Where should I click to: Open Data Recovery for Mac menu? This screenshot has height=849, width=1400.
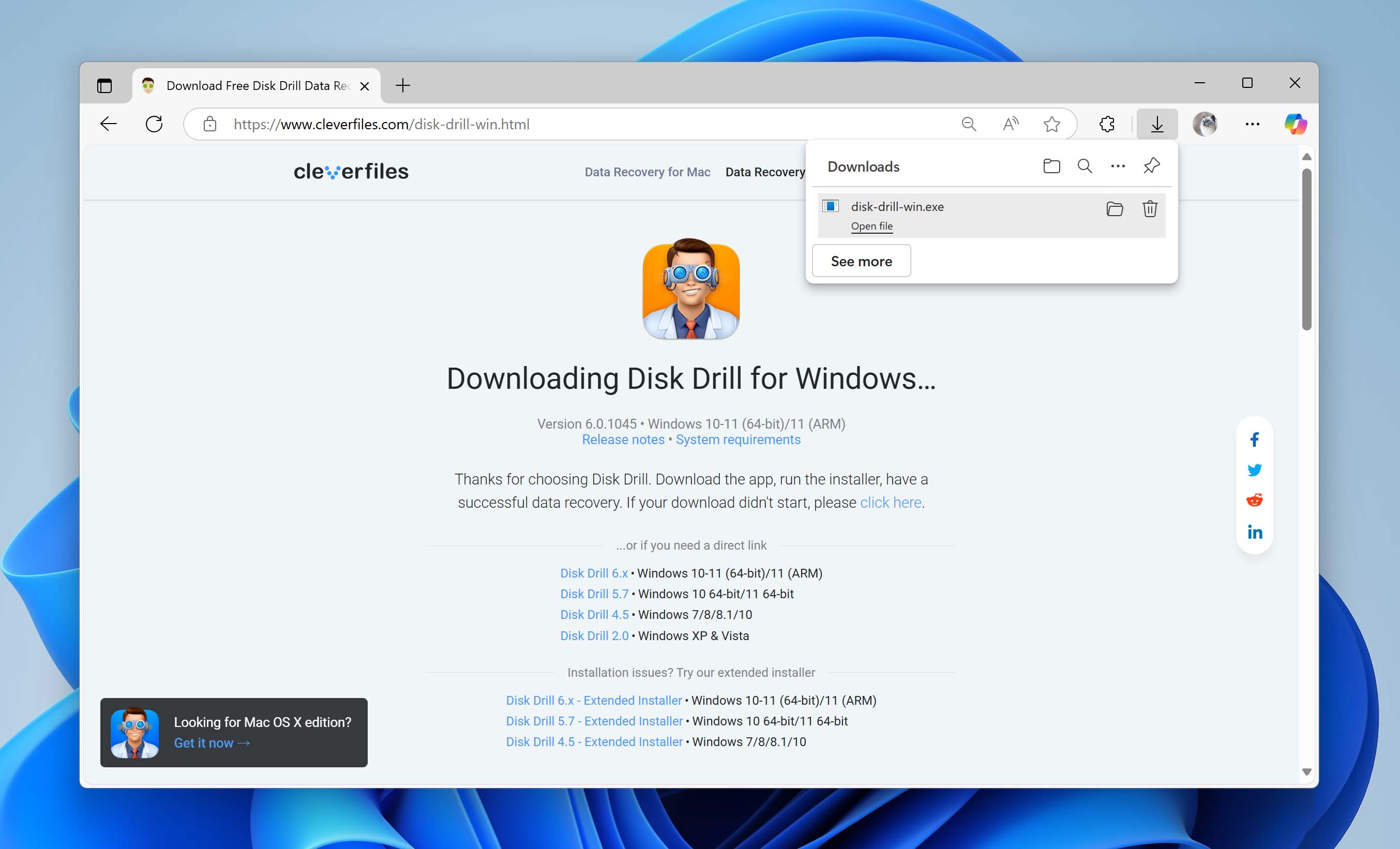point(647,172)
